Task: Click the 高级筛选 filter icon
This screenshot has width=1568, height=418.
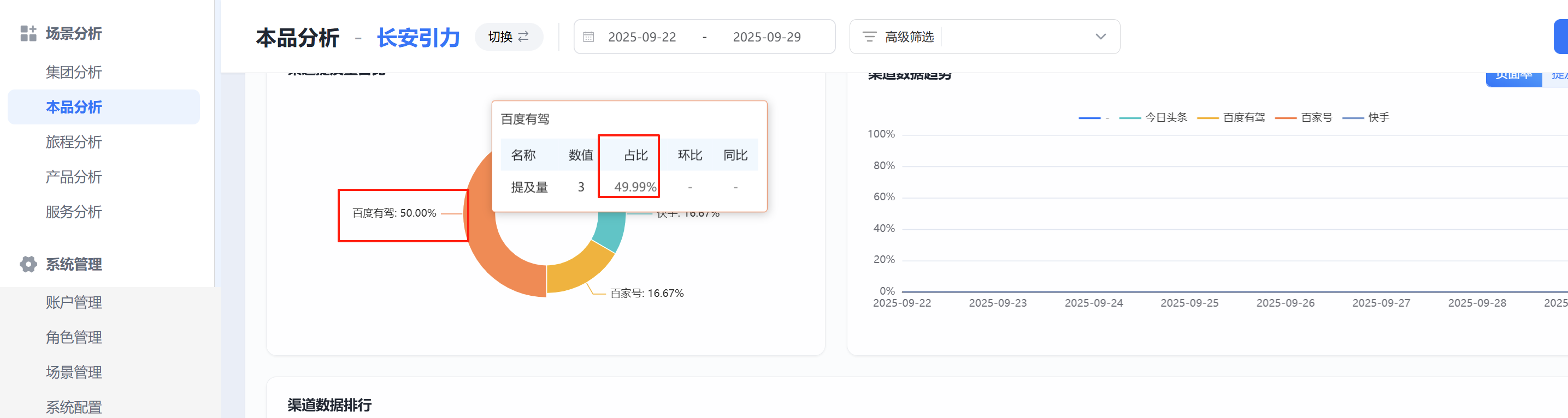Action: point(869,37)
